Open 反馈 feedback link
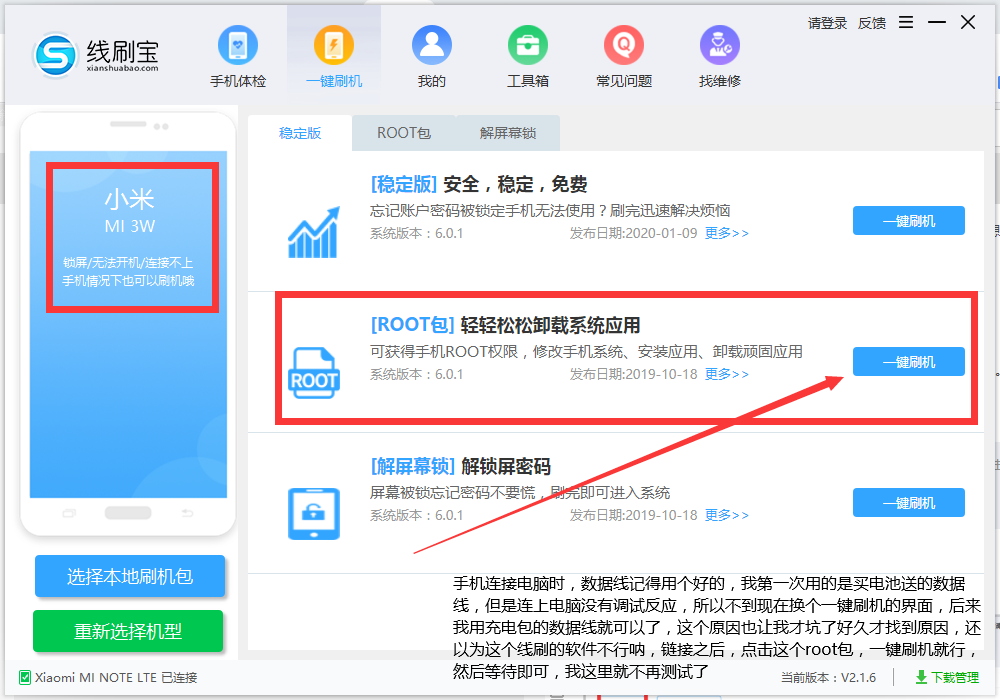 (x=872, y=24)
